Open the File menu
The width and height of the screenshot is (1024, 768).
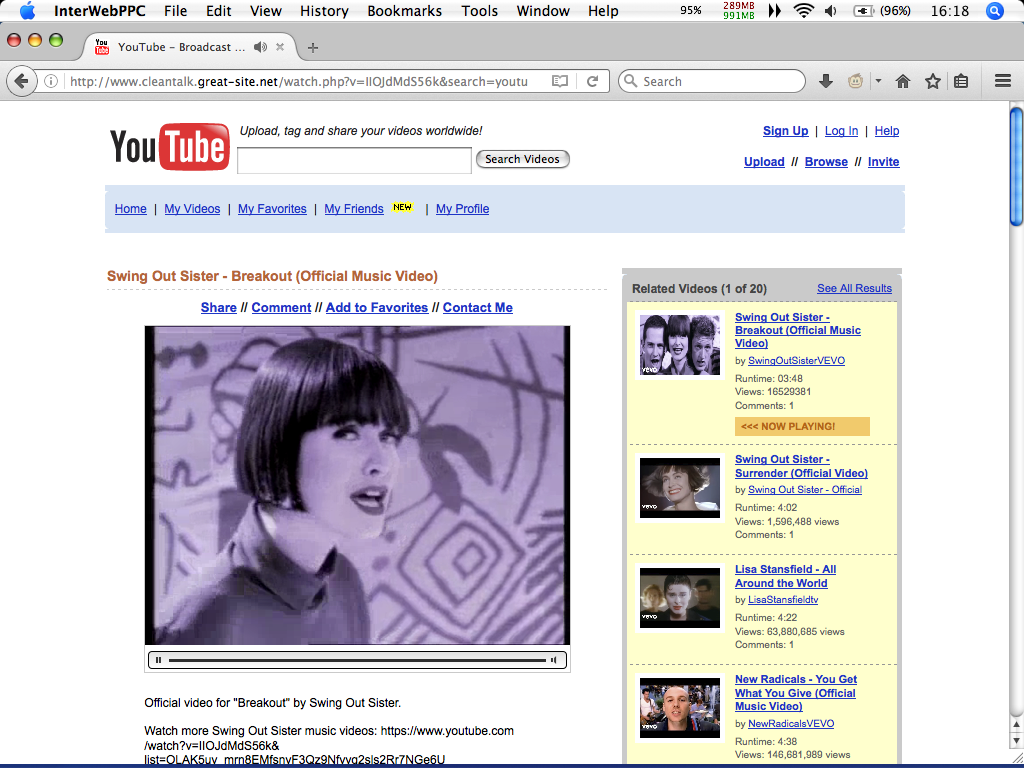[x=176, y=10]
